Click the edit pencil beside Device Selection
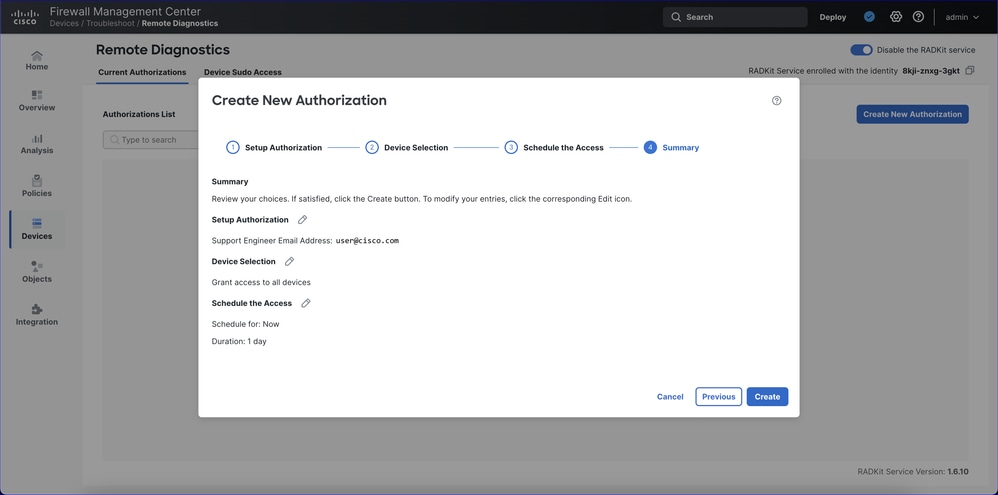This screenshot has height=495, width=998. [x=289, y=262]
